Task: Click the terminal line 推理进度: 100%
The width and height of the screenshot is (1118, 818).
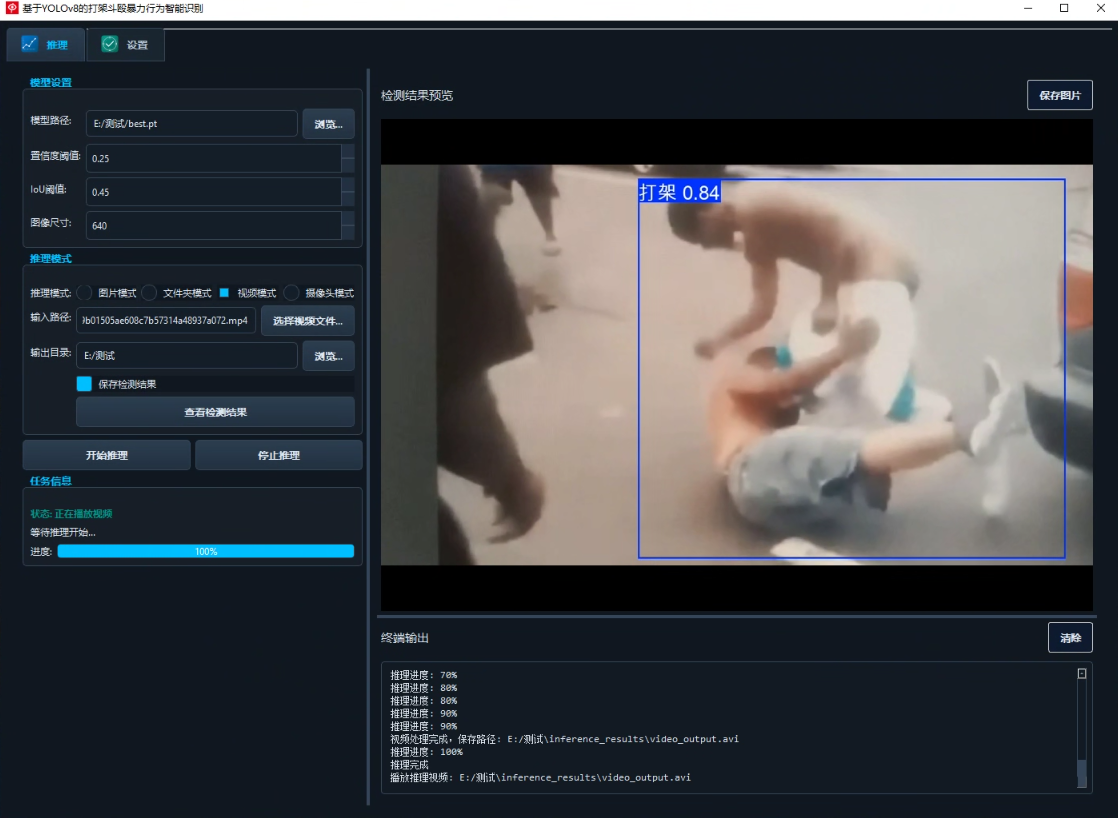Action: tap(426, 752)
